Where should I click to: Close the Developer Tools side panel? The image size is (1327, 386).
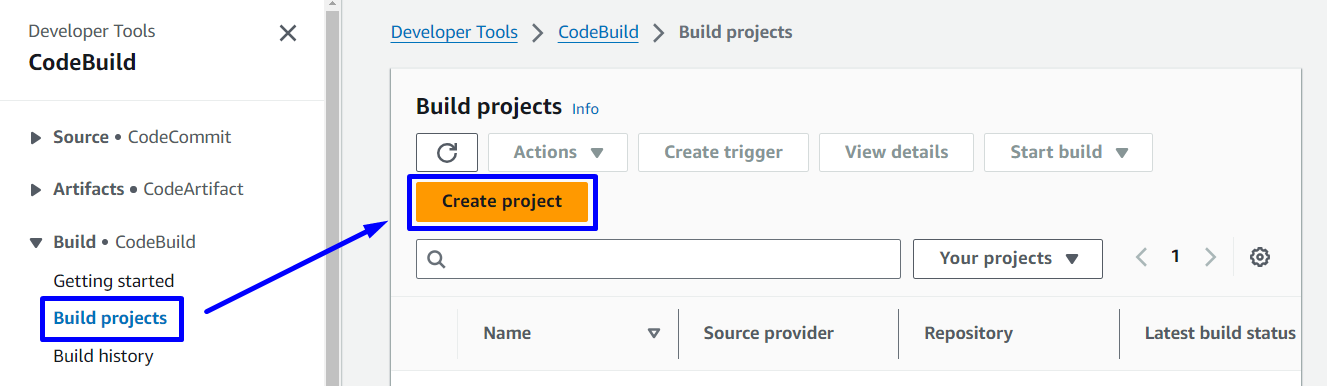tap(288, 33)
